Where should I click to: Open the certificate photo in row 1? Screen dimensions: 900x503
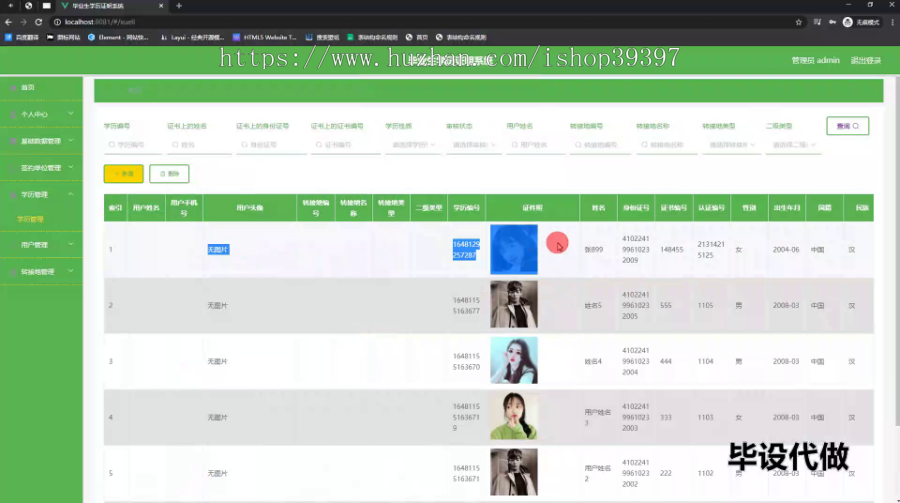pos(514,249)
